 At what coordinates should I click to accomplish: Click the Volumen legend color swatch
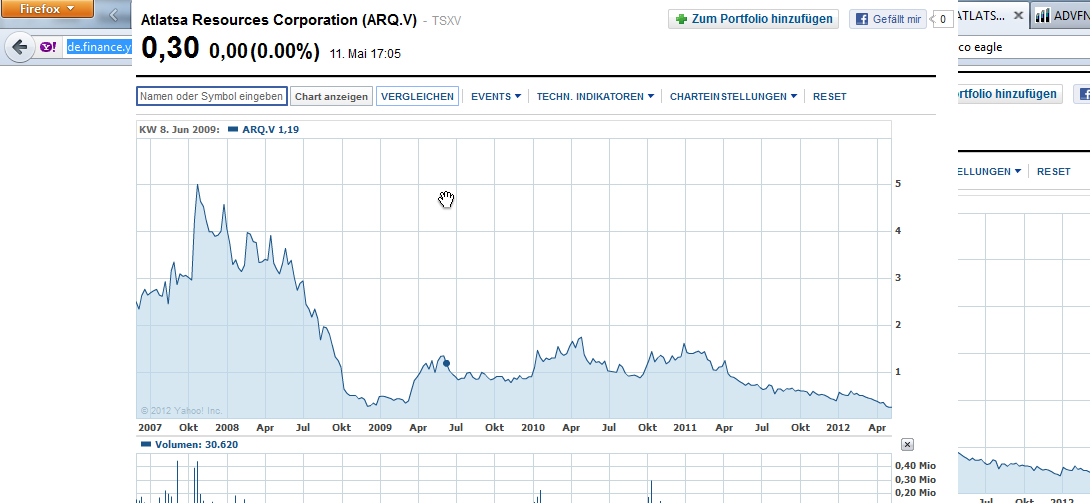(x=145, y=444)
